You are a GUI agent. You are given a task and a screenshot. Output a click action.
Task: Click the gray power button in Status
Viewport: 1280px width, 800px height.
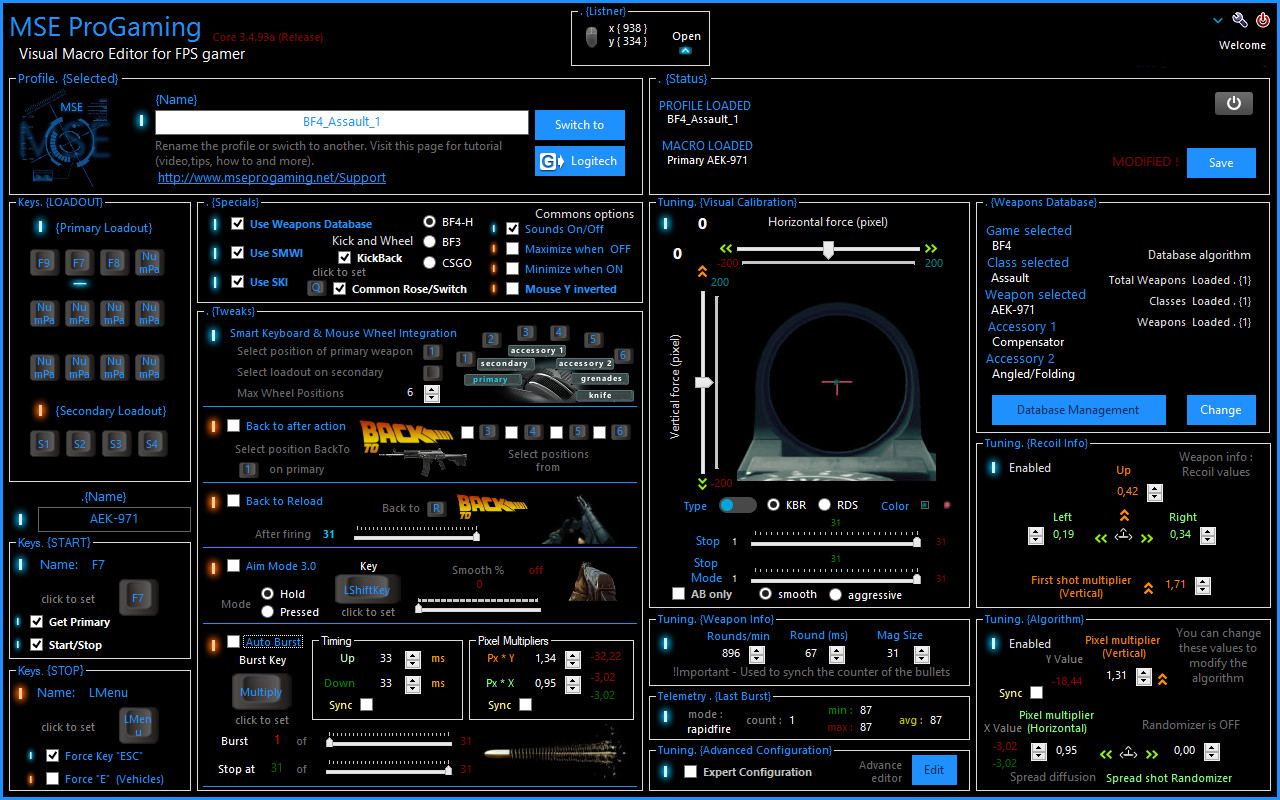[1233, 103]
